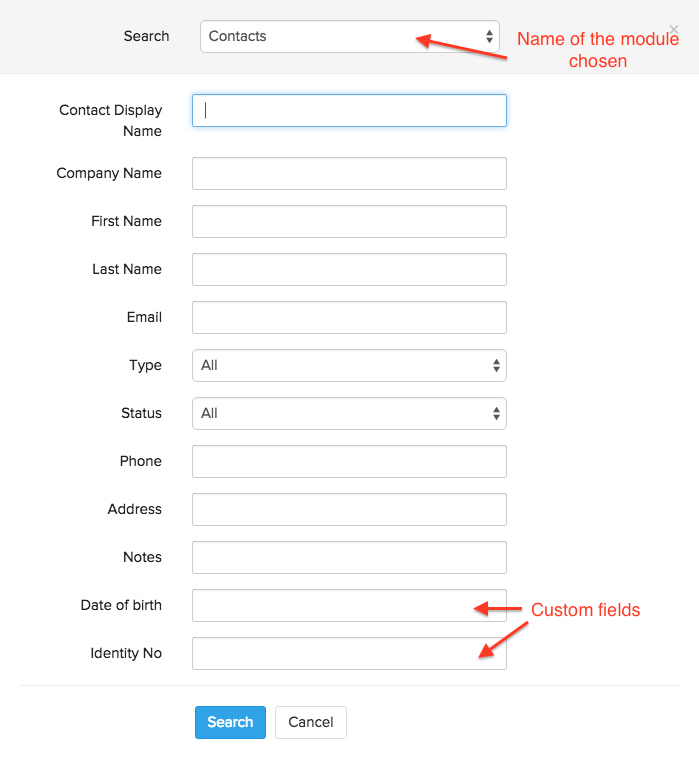Click the Status field label
This screenshot has height=778, width=699.
[x=140, y=413]
